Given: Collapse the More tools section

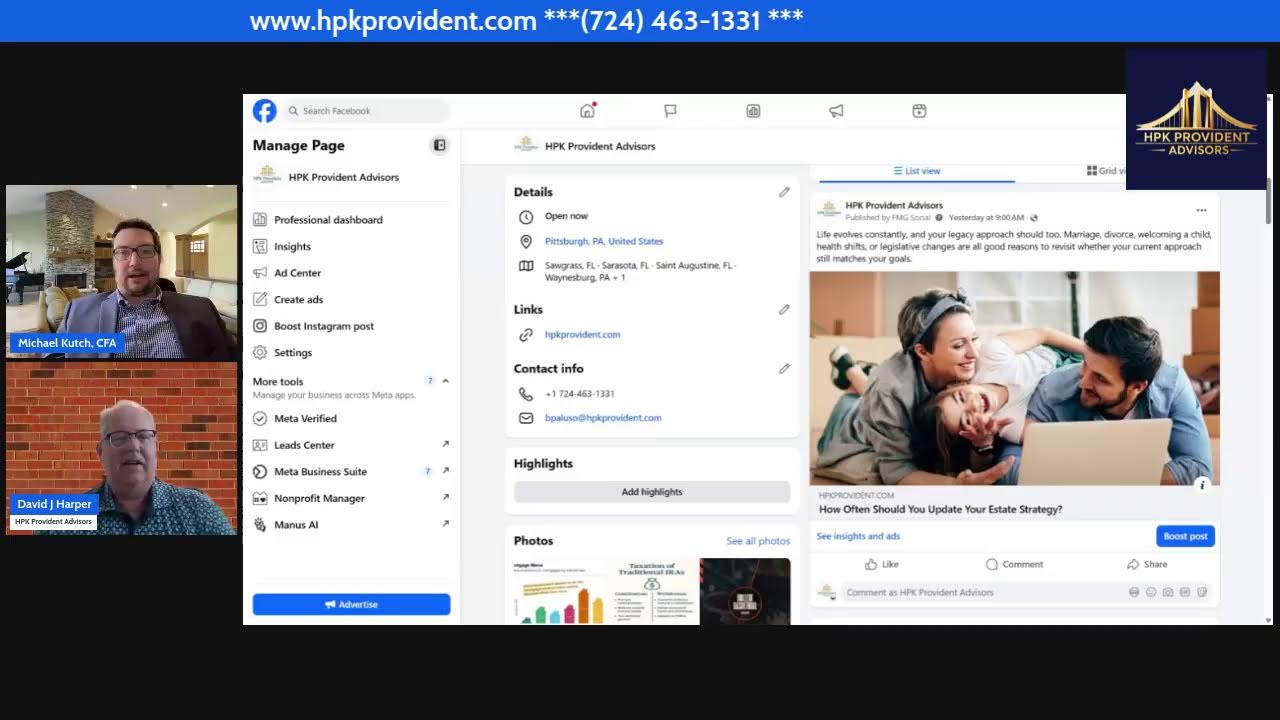Looking at the screenshot, I should 445,381.
